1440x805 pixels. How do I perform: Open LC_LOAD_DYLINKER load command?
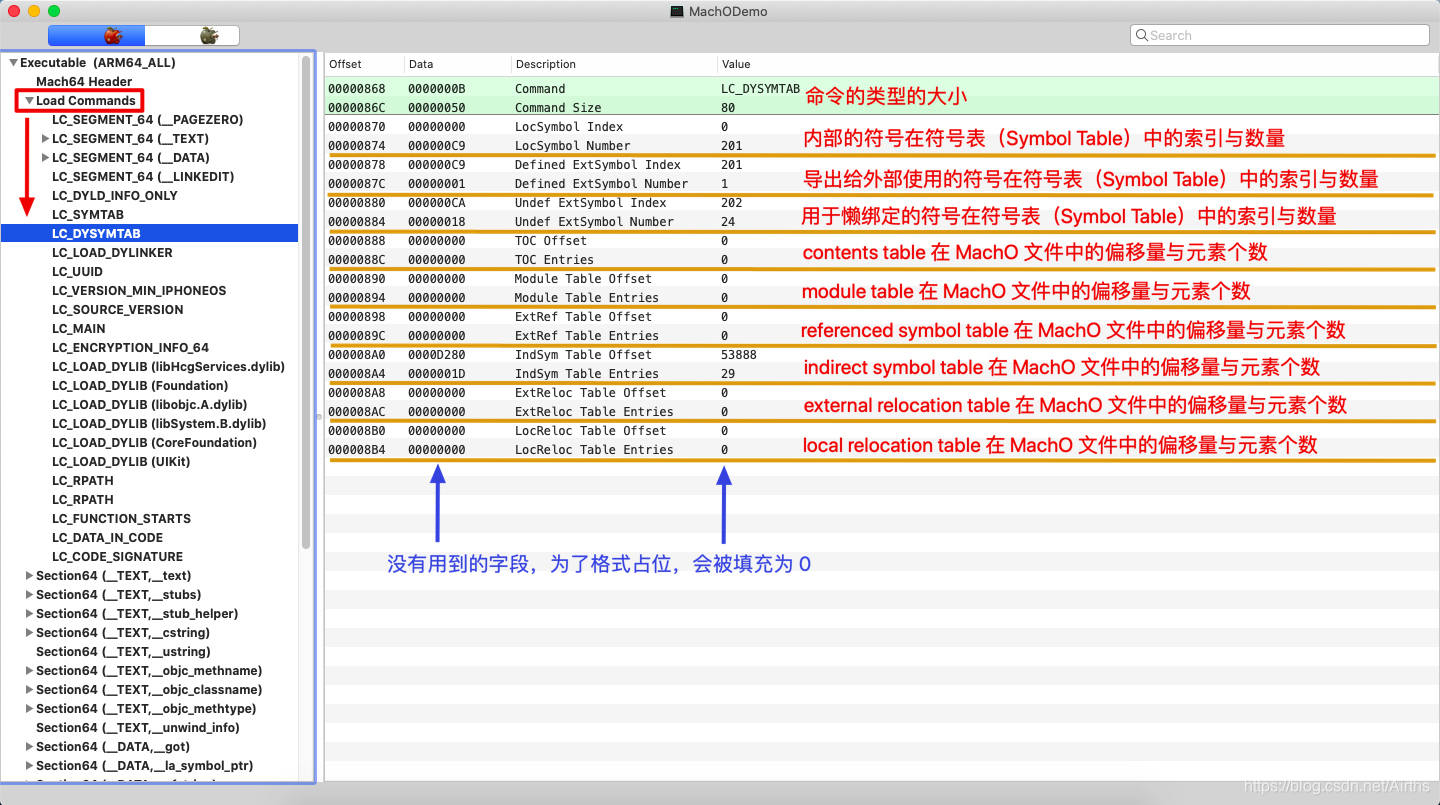coord(112,253)
